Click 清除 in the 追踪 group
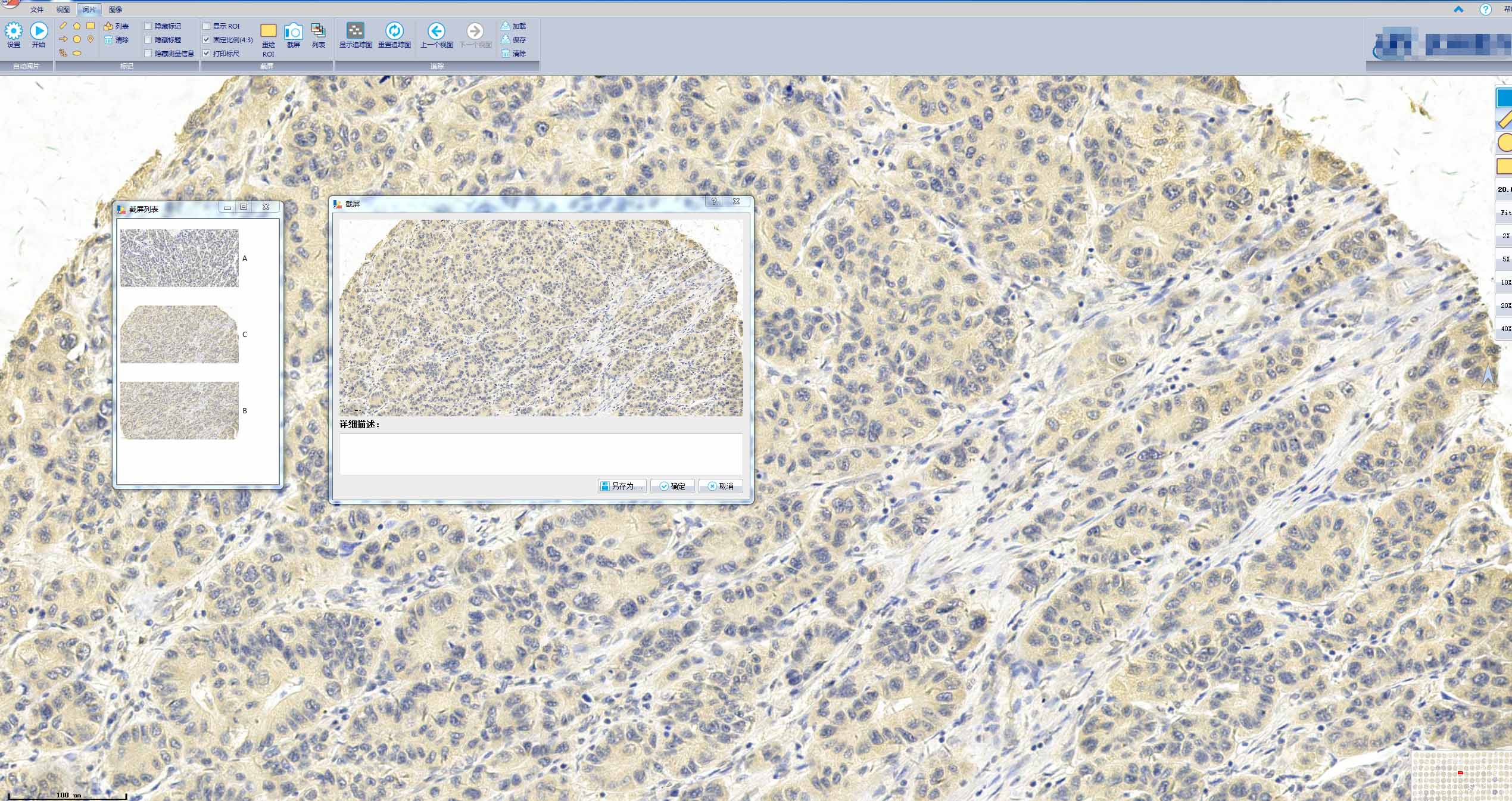 tap(513, 54)
